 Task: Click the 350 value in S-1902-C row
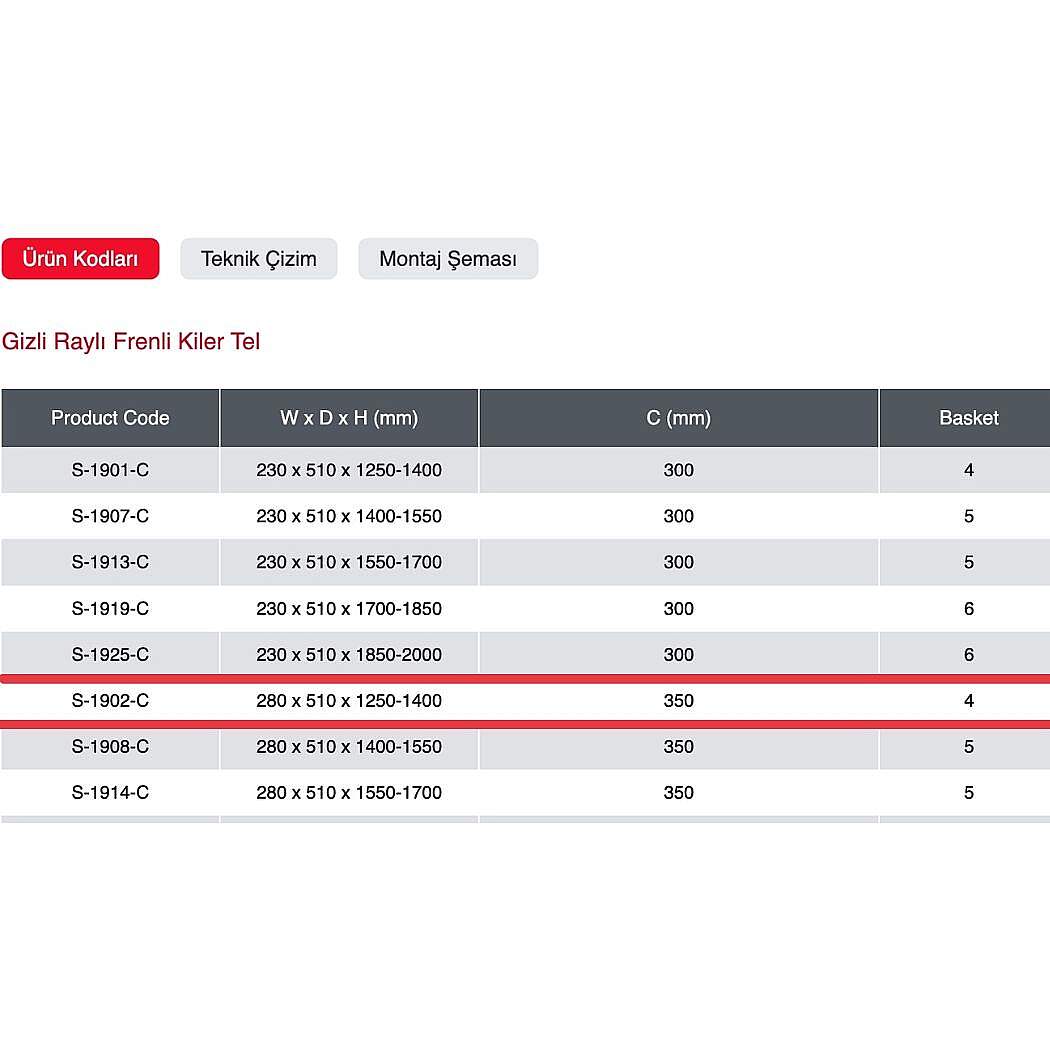pos(678,701)
